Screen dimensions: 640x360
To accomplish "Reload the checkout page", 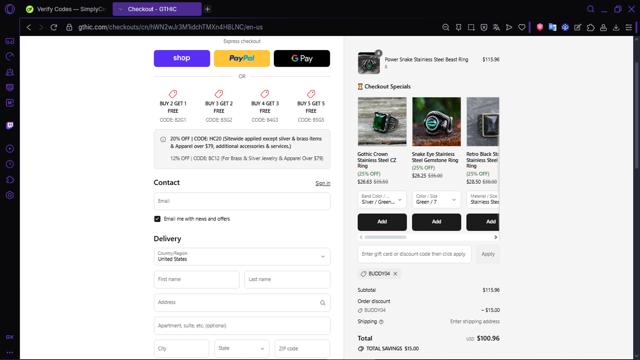I will click(x=54, y=27).
